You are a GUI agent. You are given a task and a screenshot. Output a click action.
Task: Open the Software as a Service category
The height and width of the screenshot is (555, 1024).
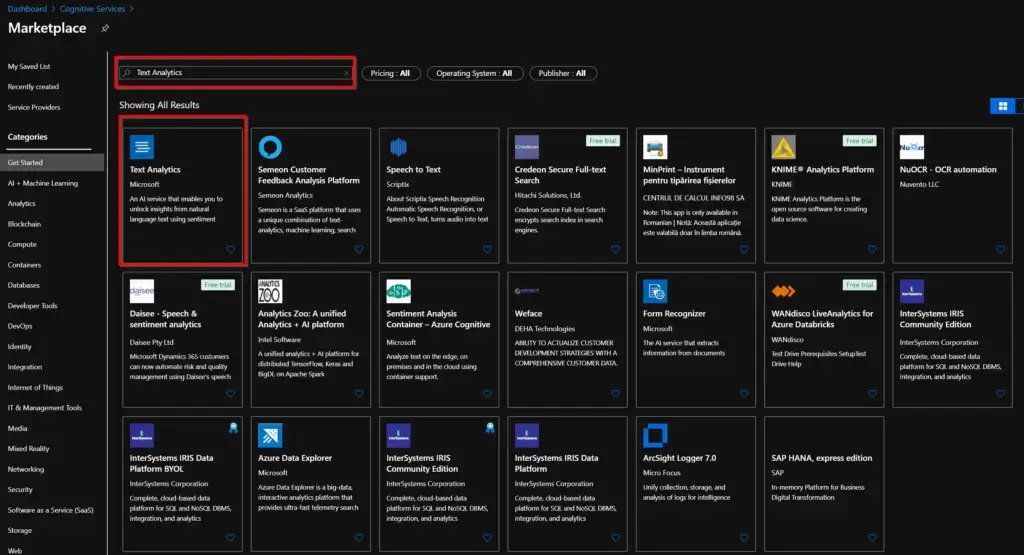pyautogui.click(x=50, y=510)
